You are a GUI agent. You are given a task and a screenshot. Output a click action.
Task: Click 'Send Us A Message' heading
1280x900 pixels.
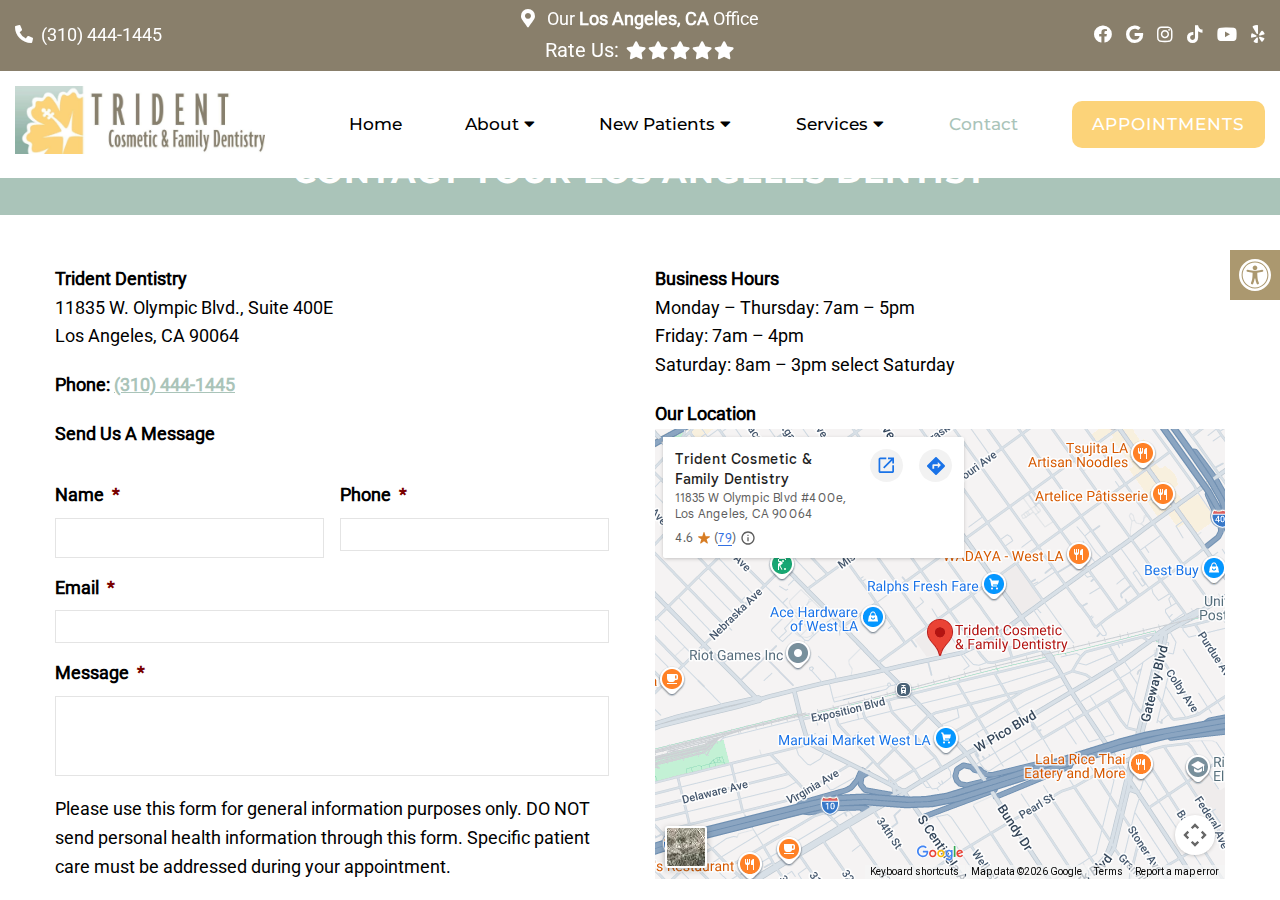[x=135, y=434]
